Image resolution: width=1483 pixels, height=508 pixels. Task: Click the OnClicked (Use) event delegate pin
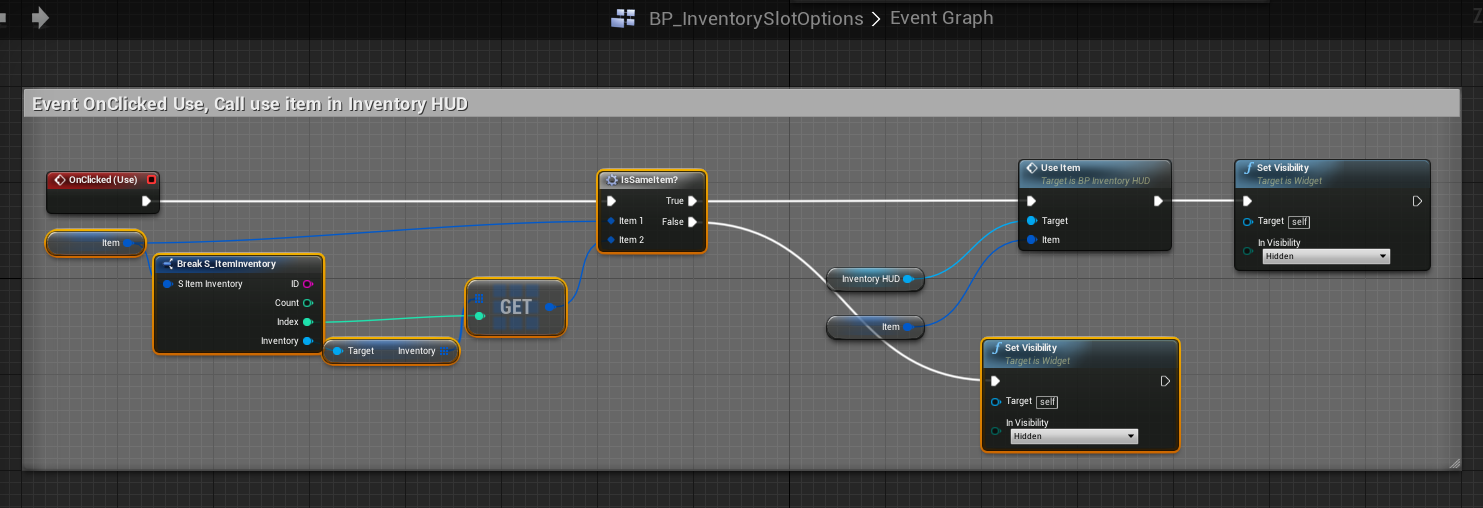pos(151,180)
